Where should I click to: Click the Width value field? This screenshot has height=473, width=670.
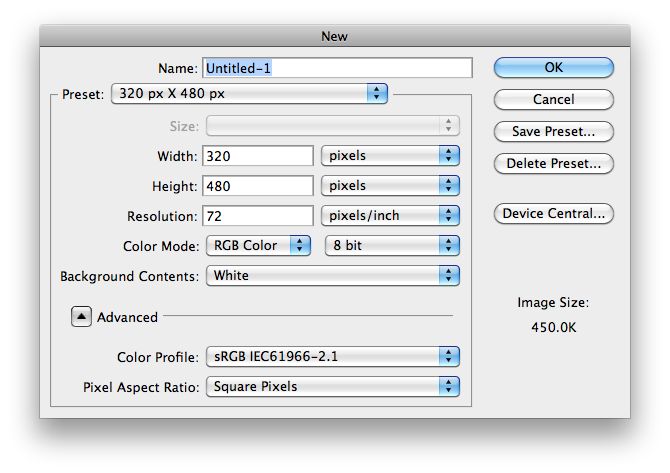258,155
